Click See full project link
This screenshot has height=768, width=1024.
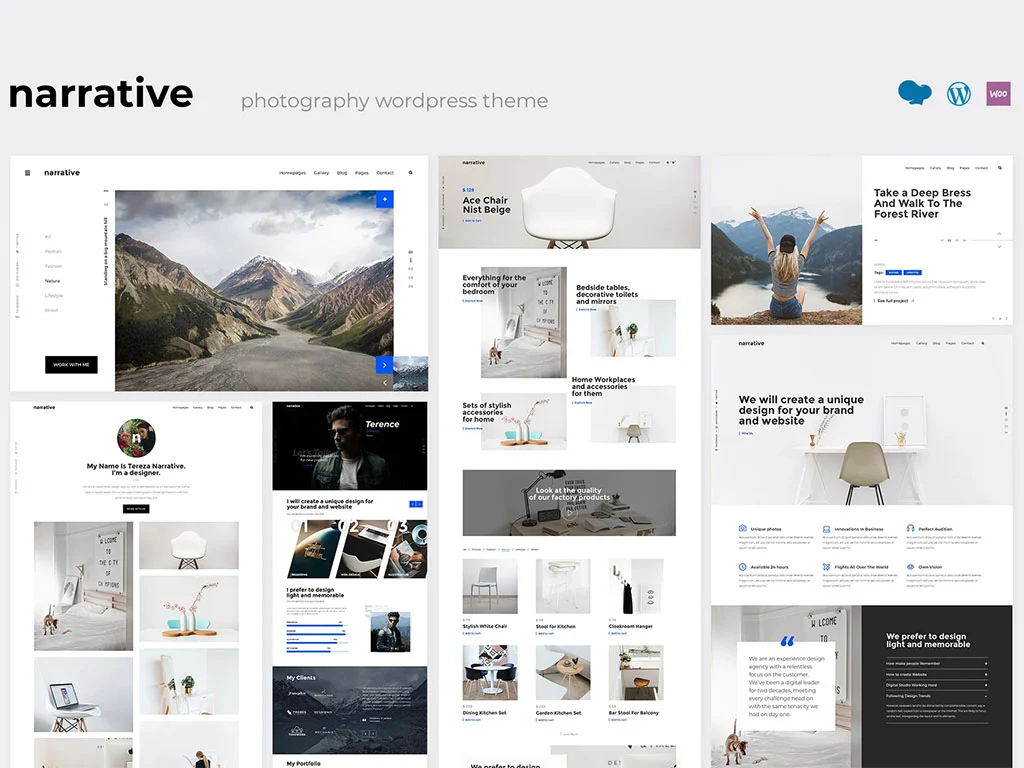coord(895,301)
